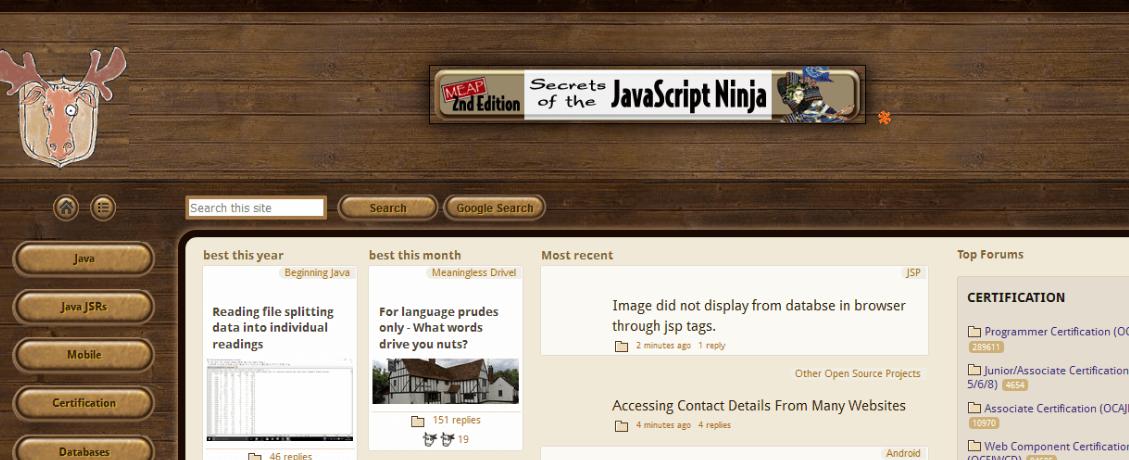Open Secrets of the JavaScript Ninja banner
This screenshot has width=1129, height=460.
pos(647,95)
